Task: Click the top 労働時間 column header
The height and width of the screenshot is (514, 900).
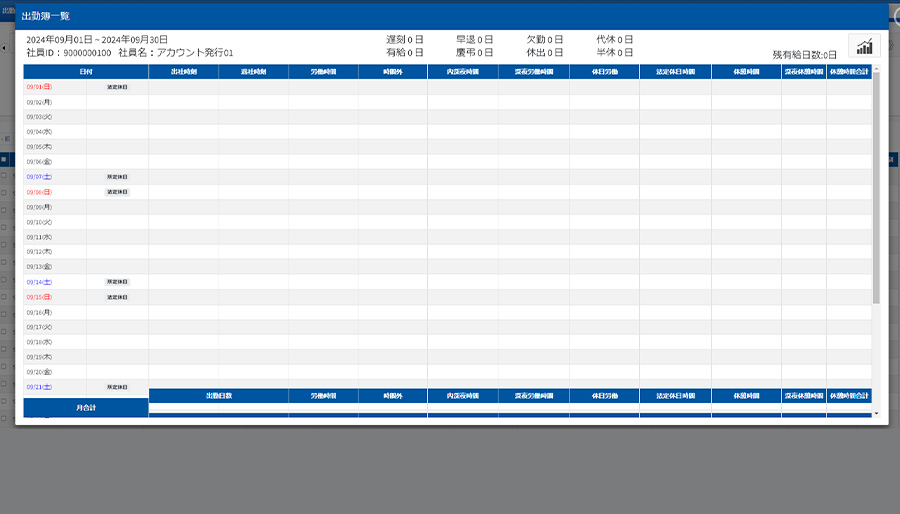Action: click(323, 72)
